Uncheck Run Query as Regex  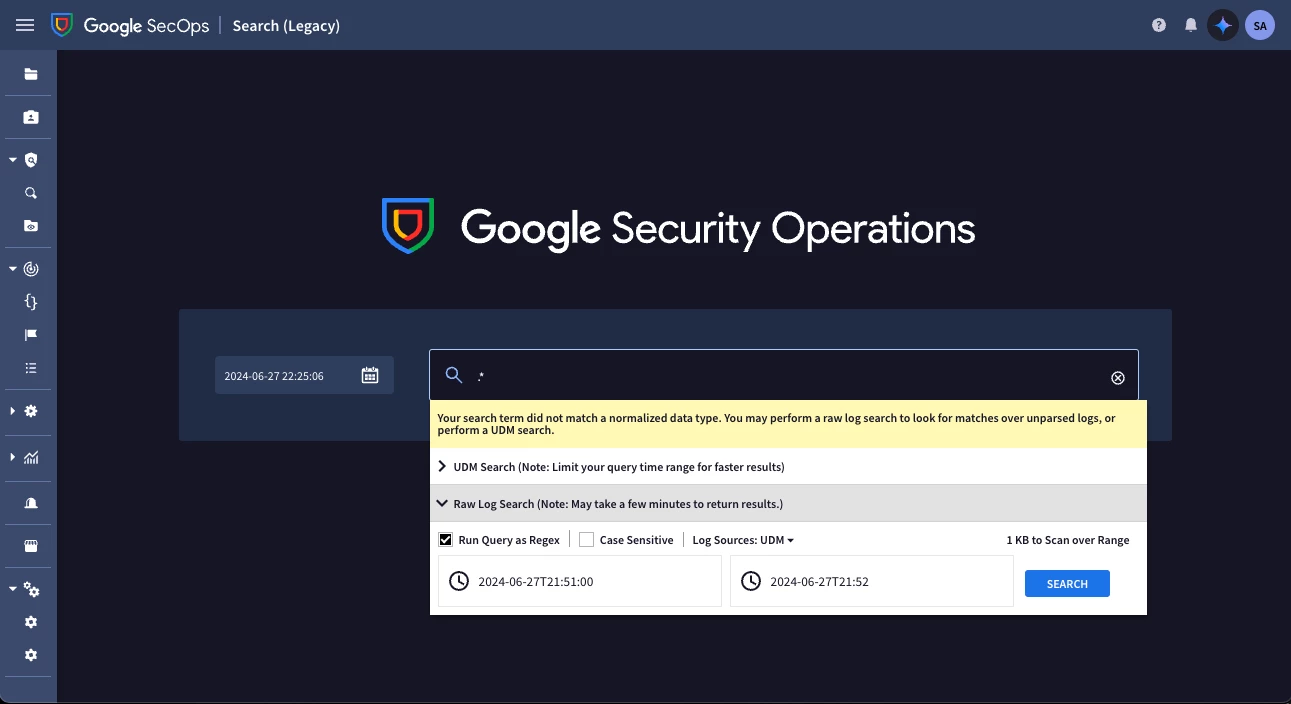click(x=446, y=540)
